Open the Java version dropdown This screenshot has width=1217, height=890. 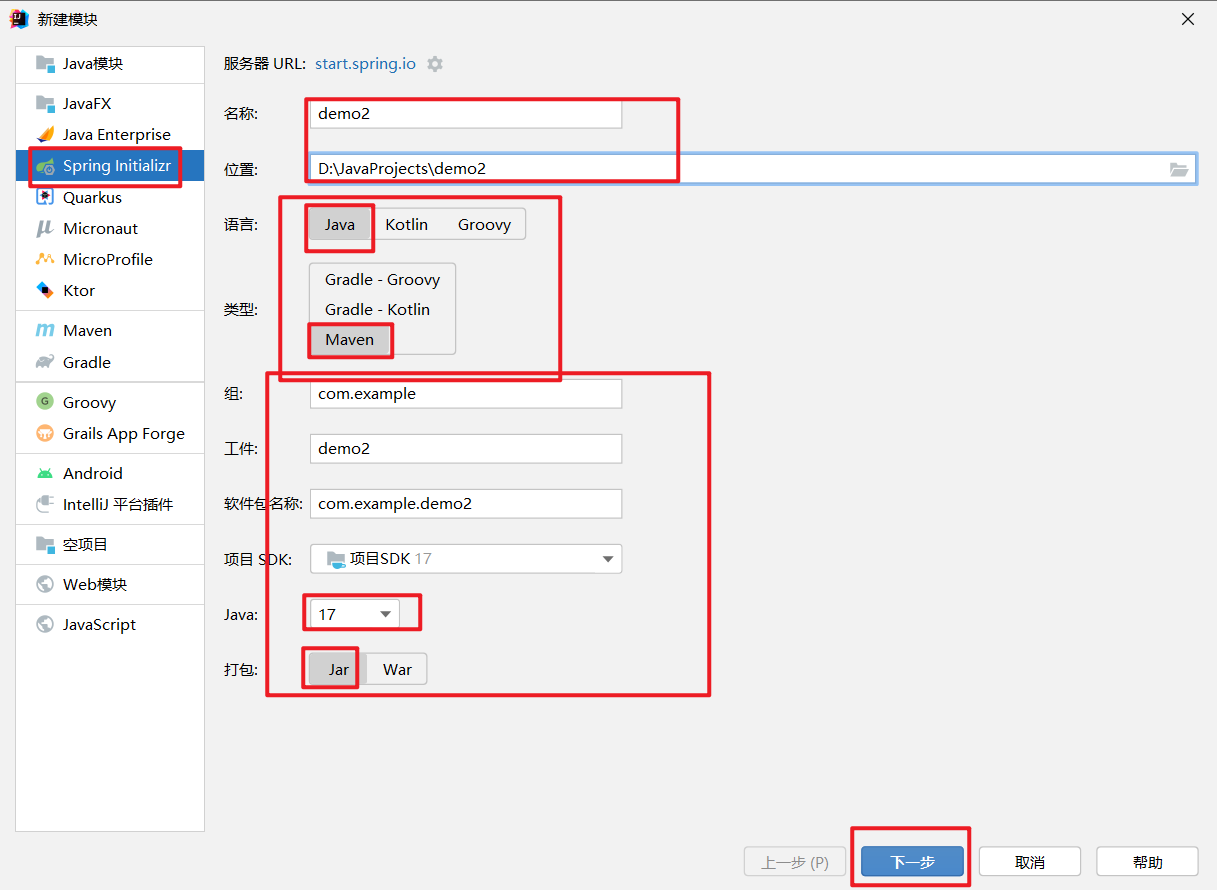tap(353, 615)
